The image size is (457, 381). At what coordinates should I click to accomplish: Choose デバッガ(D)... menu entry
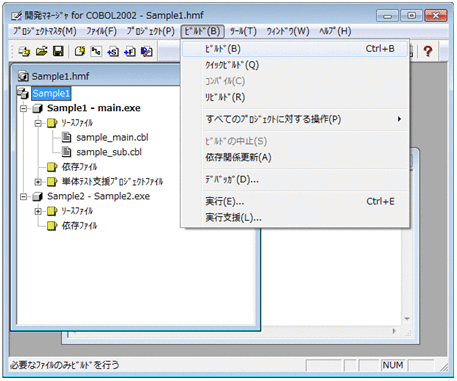(295, 180)
